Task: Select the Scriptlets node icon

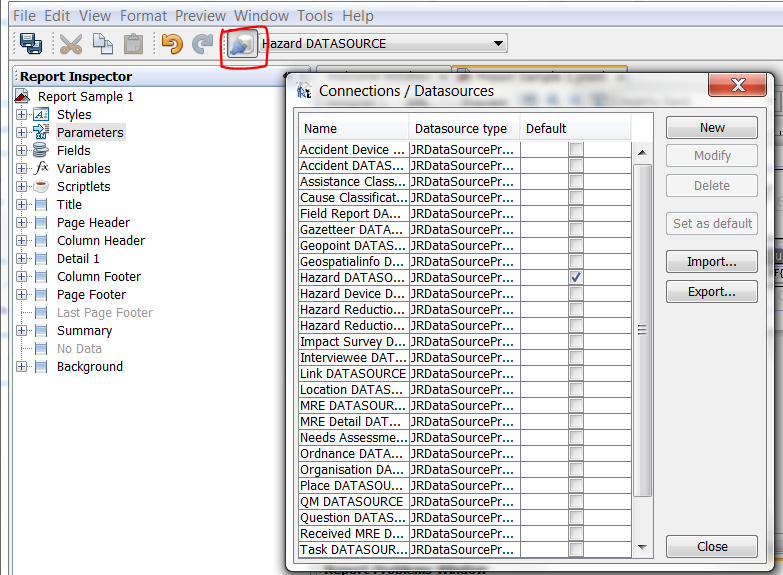Action: (41, 187)
